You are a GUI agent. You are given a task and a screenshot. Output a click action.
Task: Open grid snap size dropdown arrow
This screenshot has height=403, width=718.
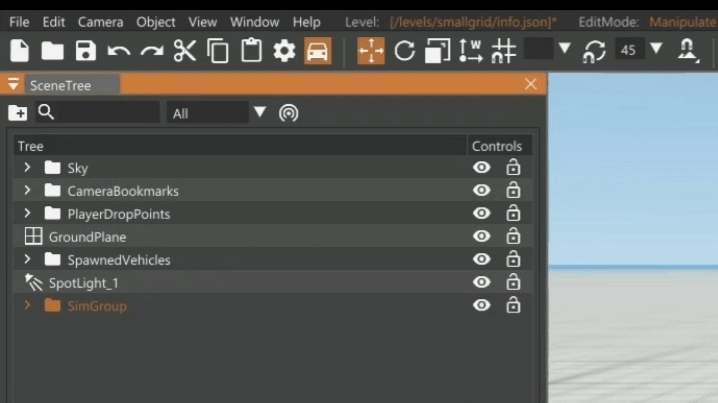(x=565, y=48)
